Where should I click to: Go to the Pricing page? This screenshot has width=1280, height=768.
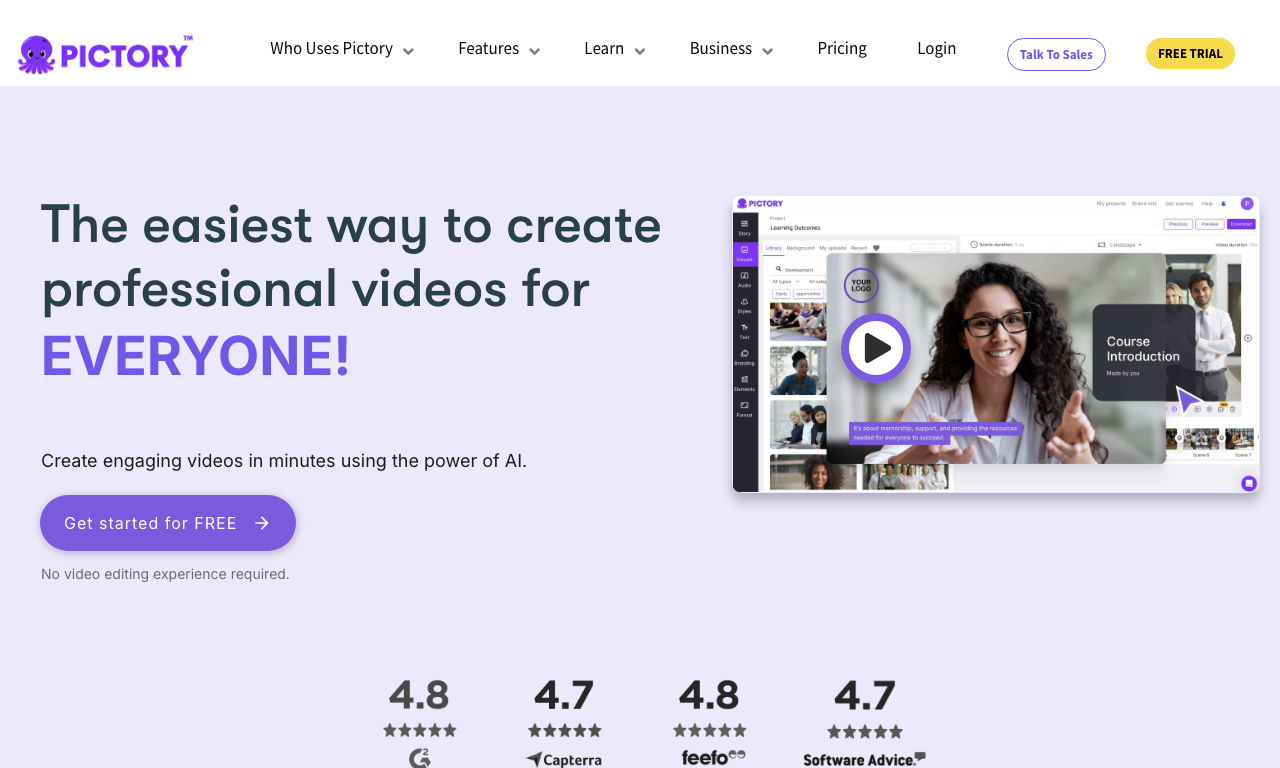pos(842,48)
